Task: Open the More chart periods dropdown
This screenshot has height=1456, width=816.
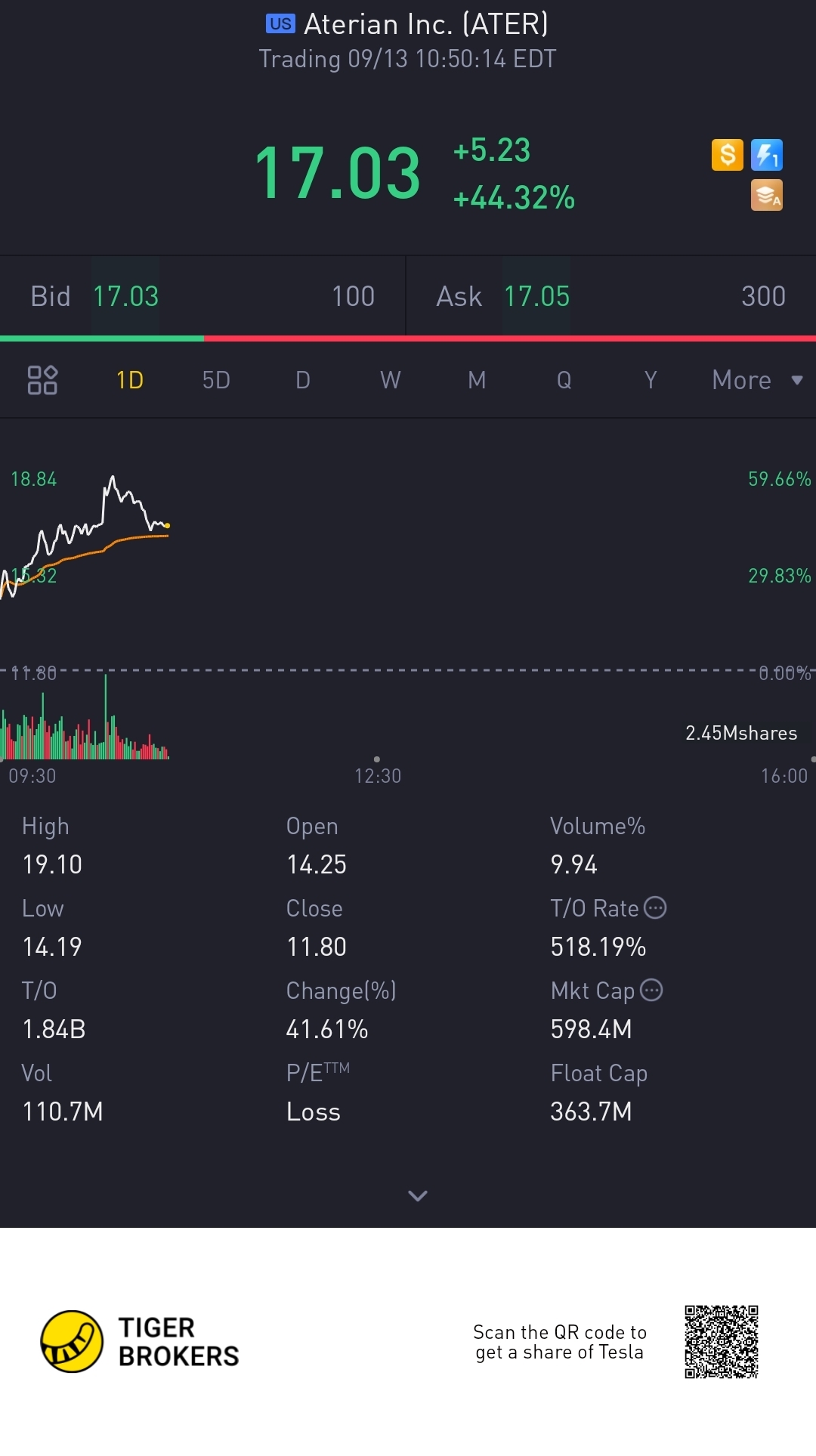Action: click(x=756, y=380)
